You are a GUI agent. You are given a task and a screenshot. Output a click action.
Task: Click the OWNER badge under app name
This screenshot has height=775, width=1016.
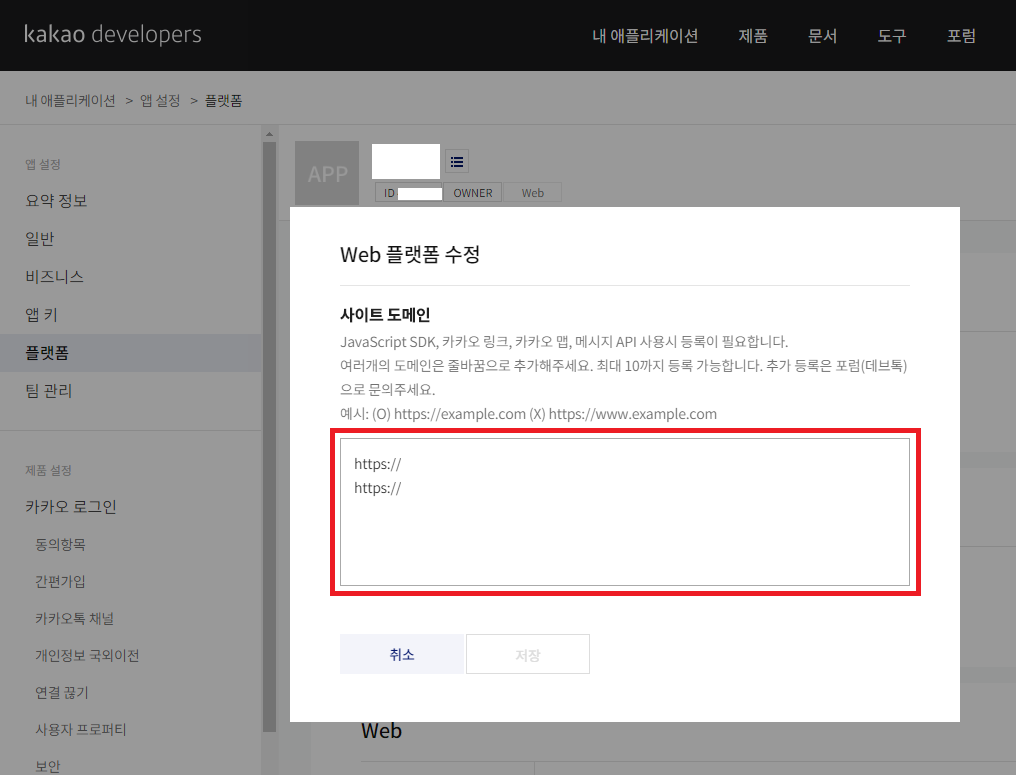pyautogui.click(x=473, y=193)
